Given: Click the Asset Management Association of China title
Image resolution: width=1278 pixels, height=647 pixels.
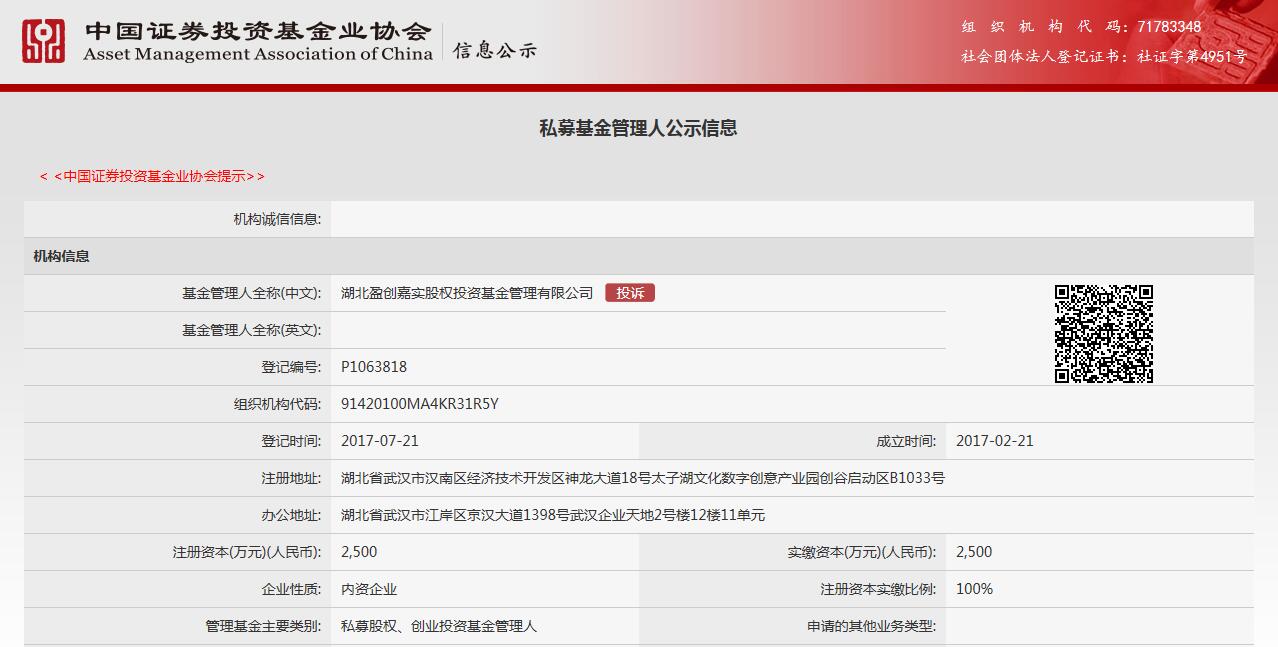Looking at the screenshot, I should (x=258, y=55).
